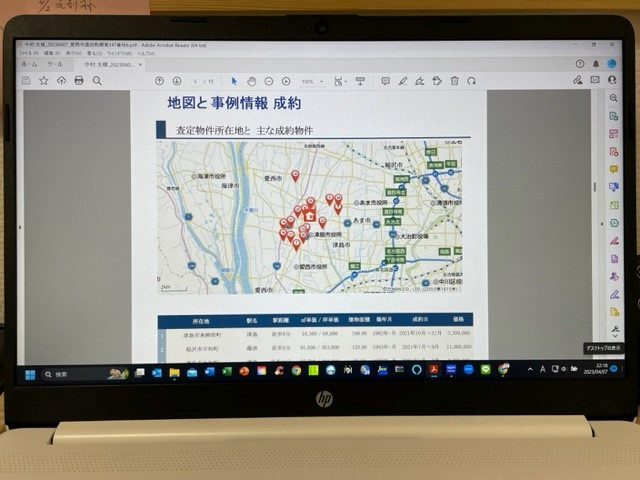Open the sign or draw markup tool
640x480 pixels.
click(x=420, y=81)
